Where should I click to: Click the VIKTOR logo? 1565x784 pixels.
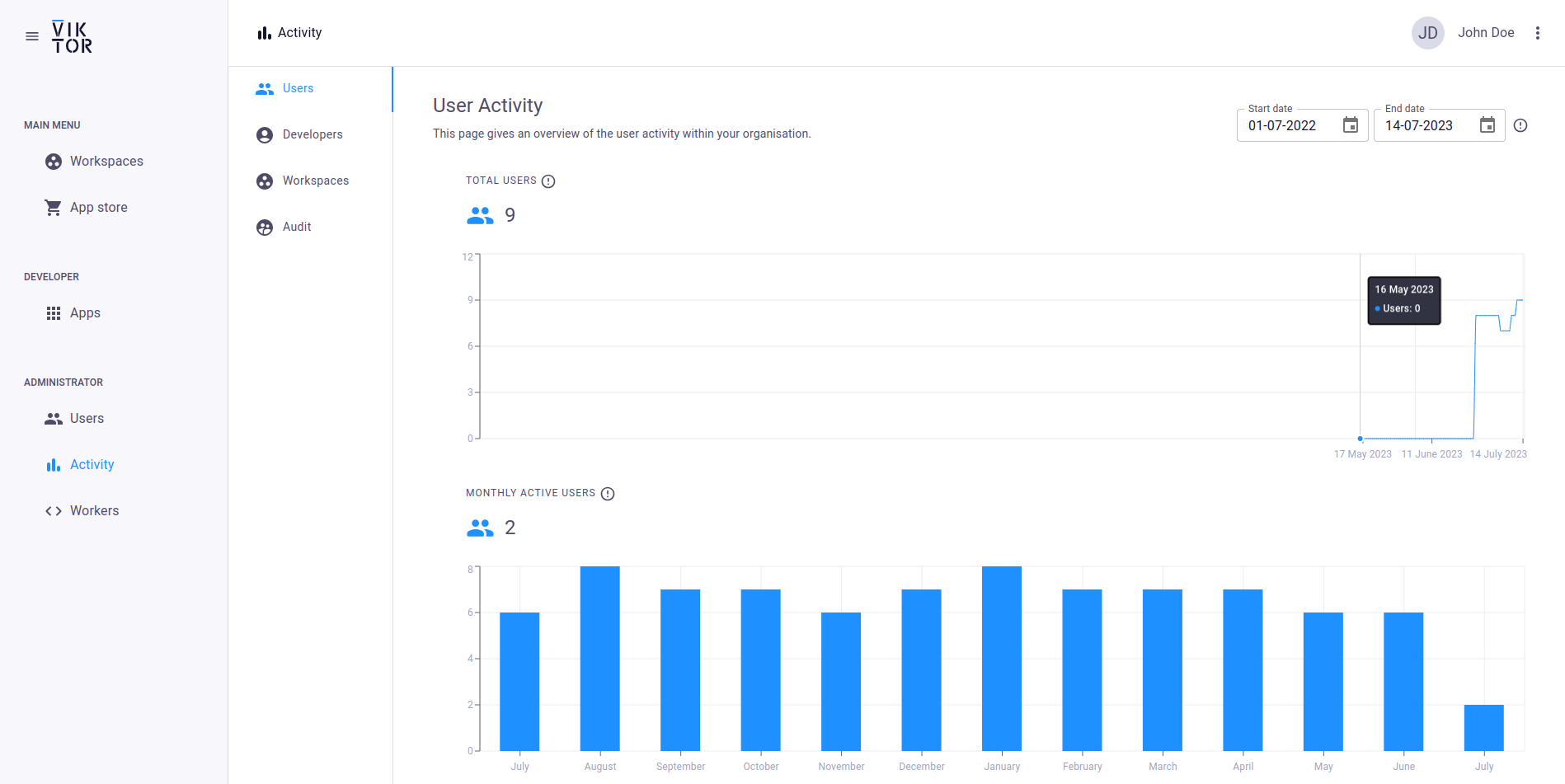[x=73, y=37]
